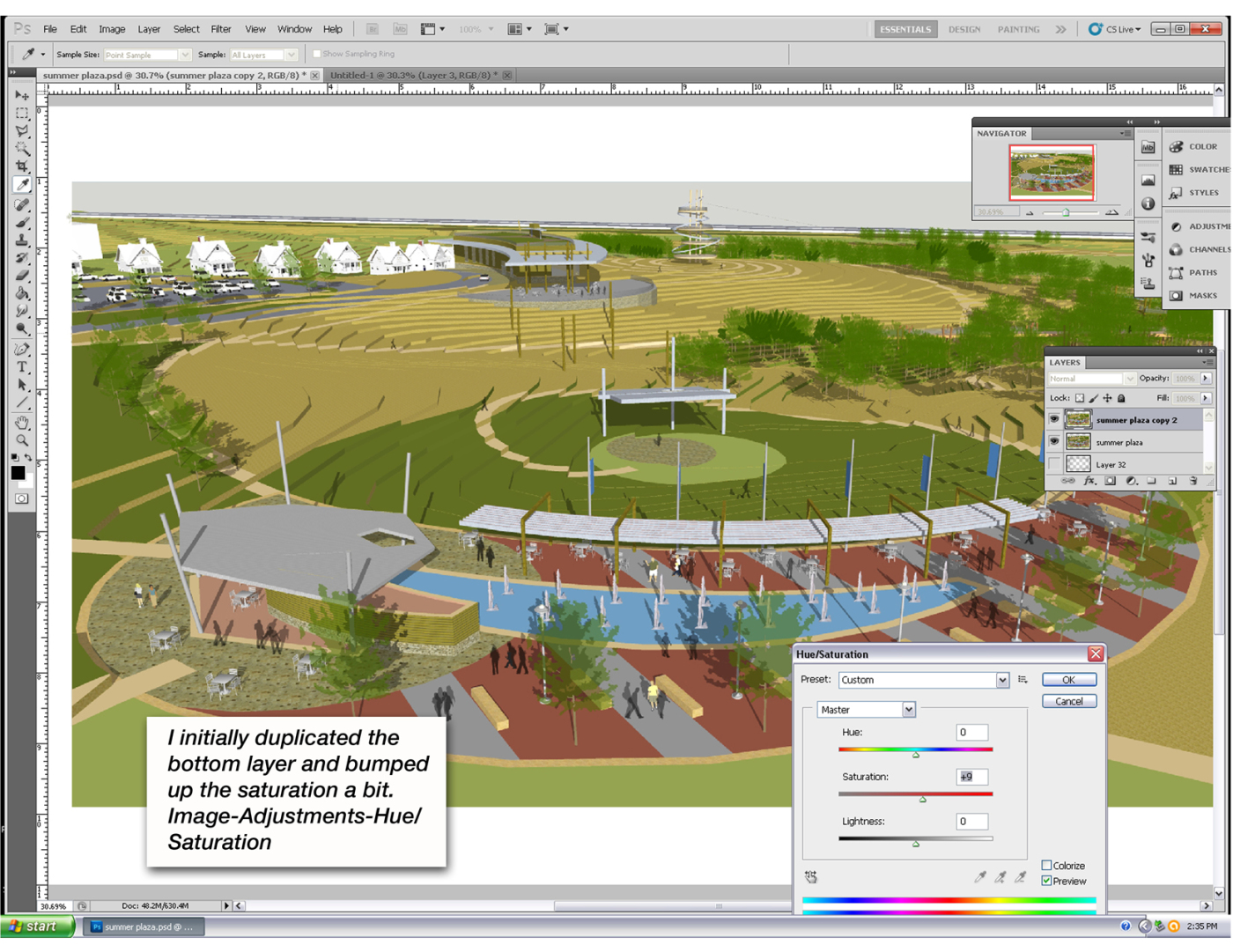Select the Horizontal Type tool
This screenshot has width=1233, height=952.
click(22, 367)
